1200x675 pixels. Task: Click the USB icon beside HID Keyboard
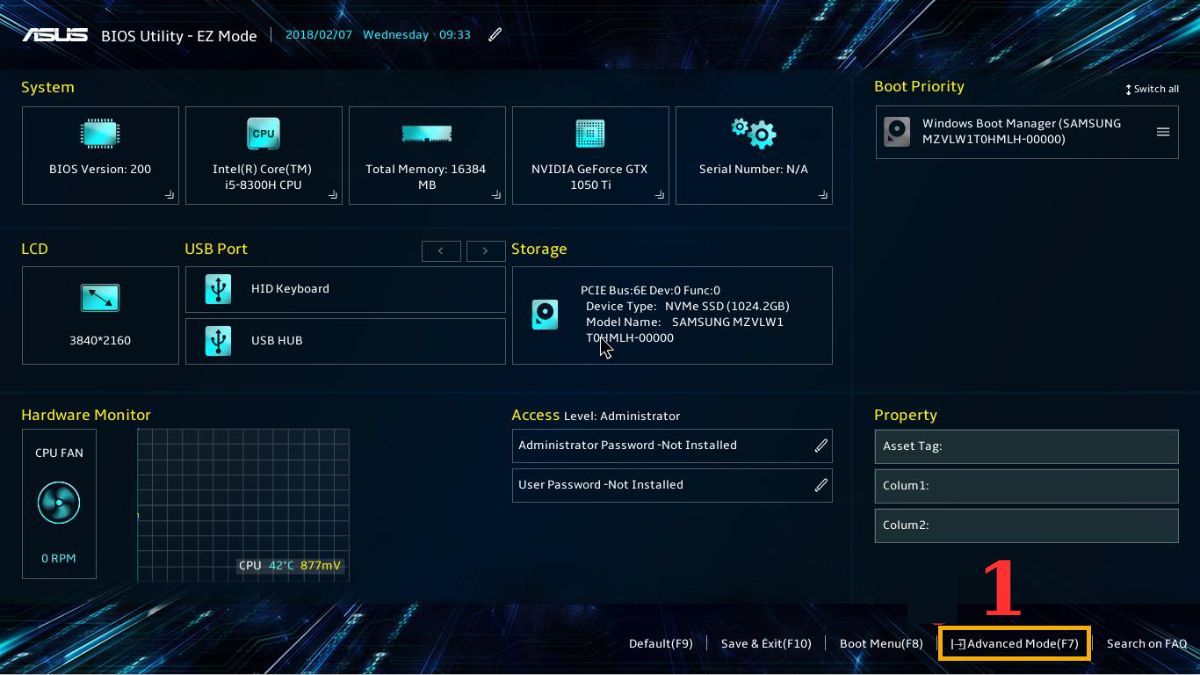point(218,289)
